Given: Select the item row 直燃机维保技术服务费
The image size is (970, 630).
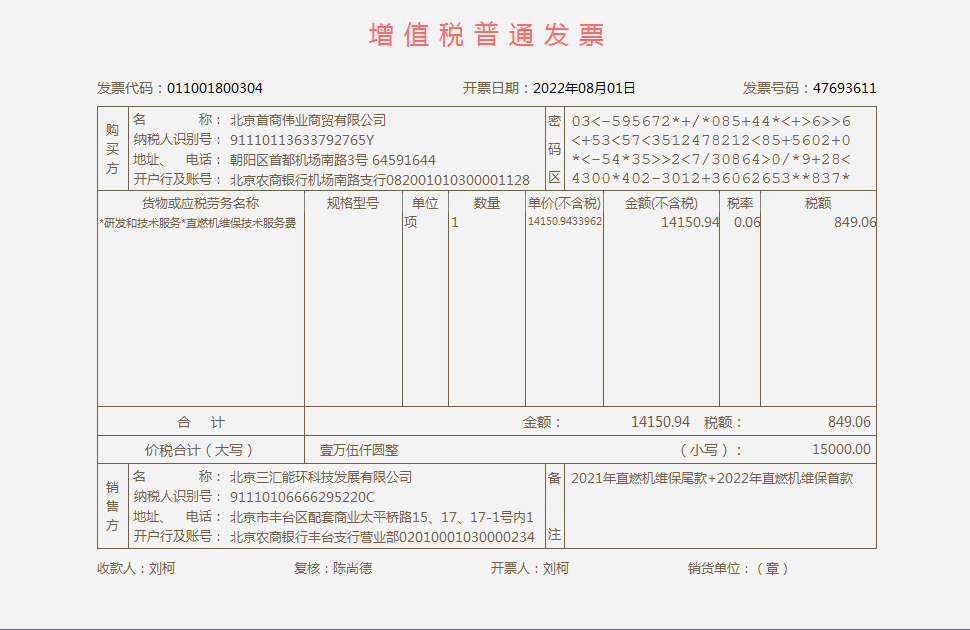Looking at the screenshot, I should (198, 223).
